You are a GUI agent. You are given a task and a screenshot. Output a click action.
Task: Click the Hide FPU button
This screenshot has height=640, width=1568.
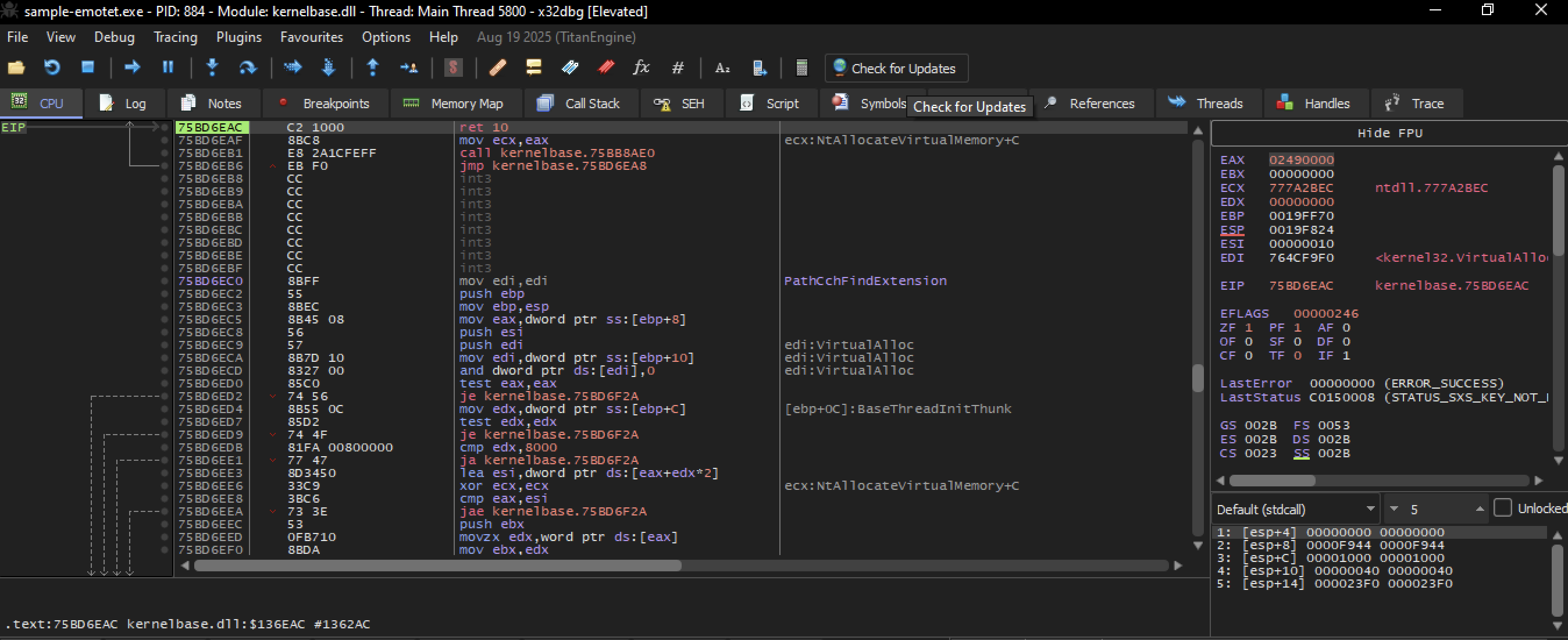tap(1389, 133)
